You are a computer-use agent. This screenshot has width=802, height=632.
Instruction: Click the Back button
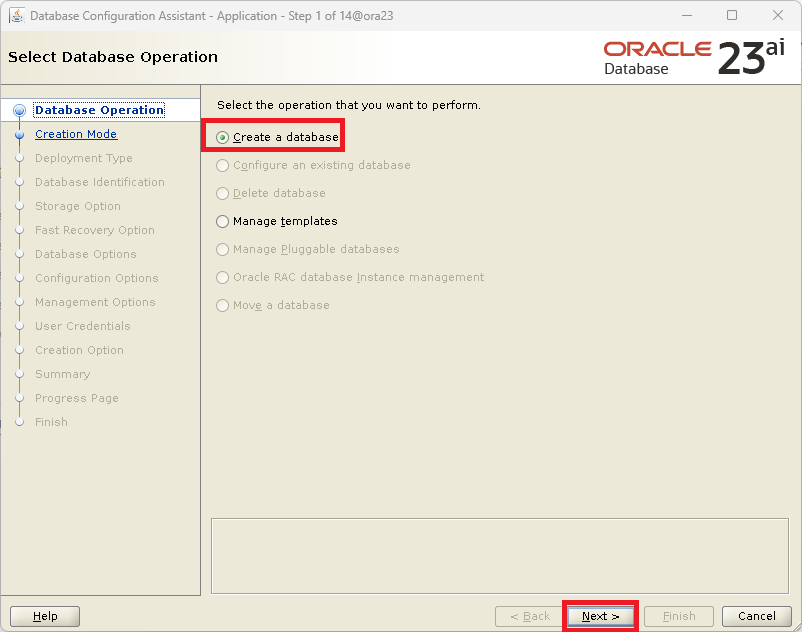(529, 616)
